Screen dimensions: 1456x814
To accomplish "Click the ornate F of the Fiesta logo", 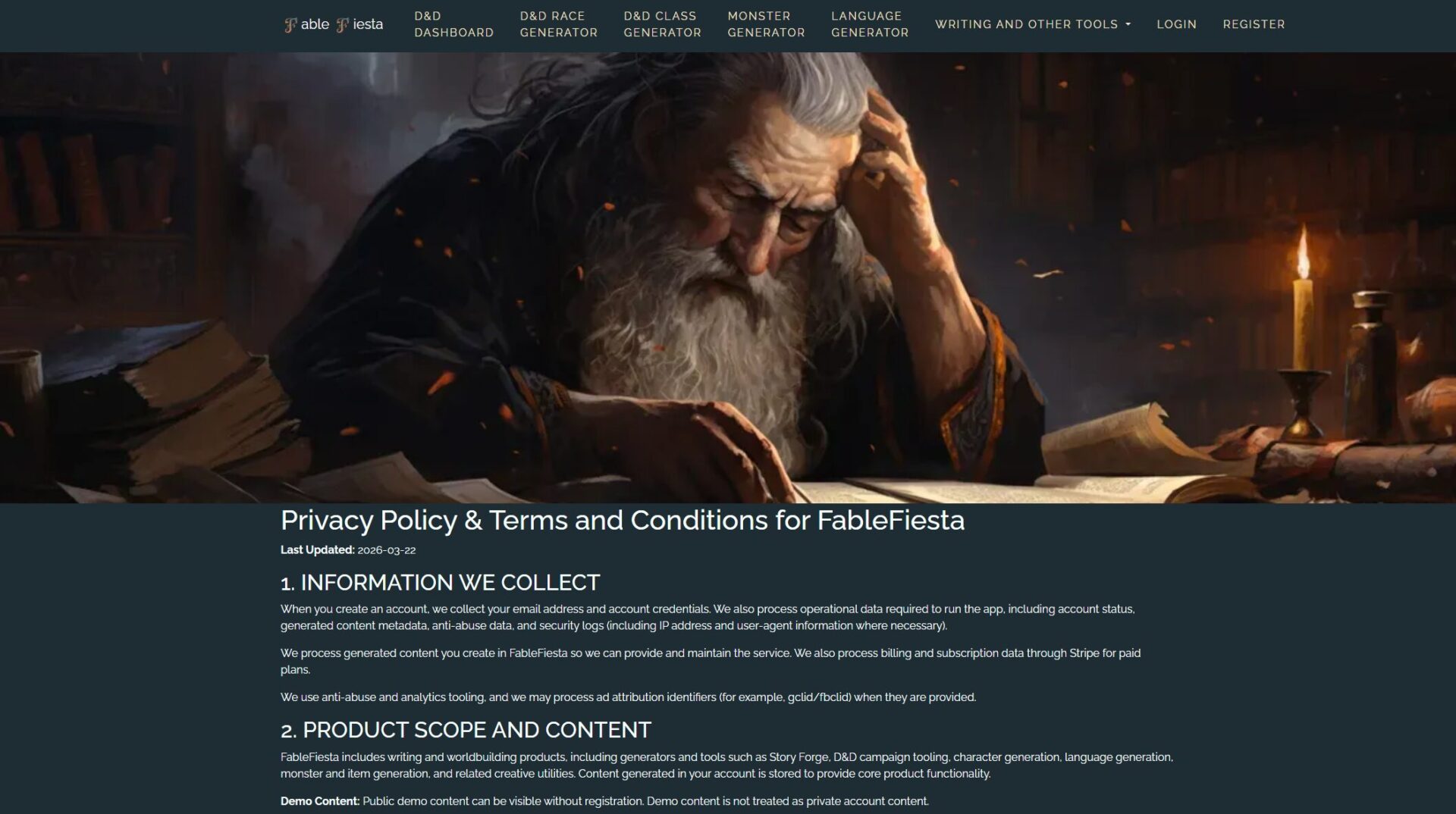I will tap(343, 25).
